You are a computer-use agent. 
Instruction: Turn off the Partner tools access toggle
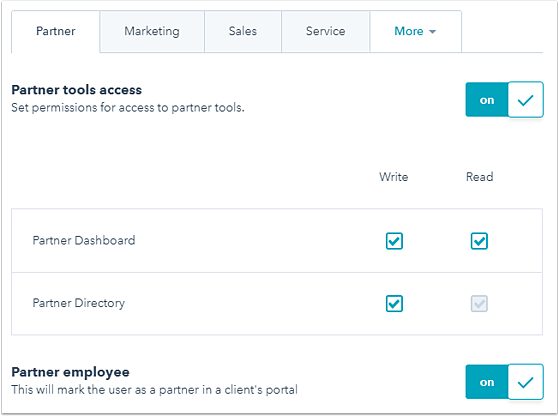(504, 99)
